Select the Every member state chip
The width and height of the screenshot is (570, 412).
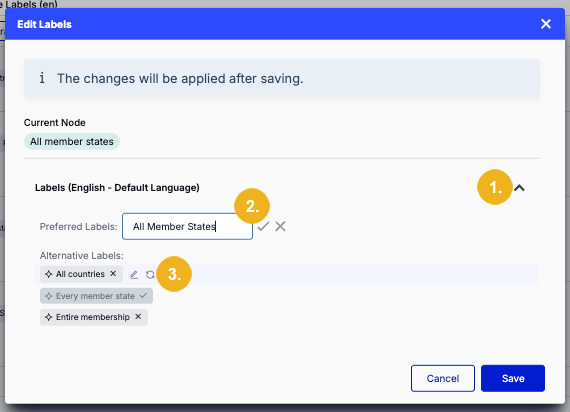[96, 296]
